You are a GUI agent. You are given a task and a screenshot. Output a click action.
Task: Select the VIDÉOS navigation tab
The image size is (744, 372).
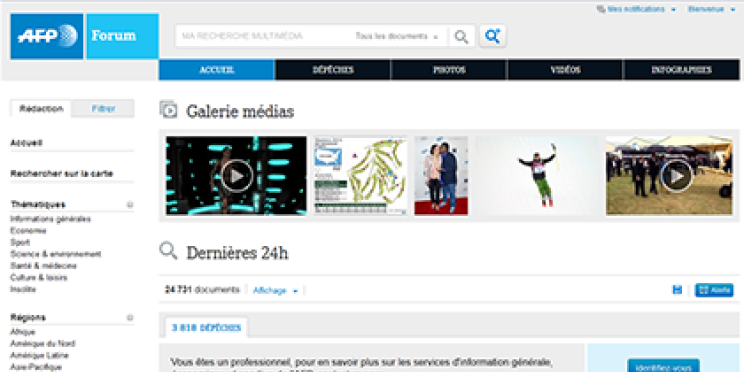click(x=565, y=70)
